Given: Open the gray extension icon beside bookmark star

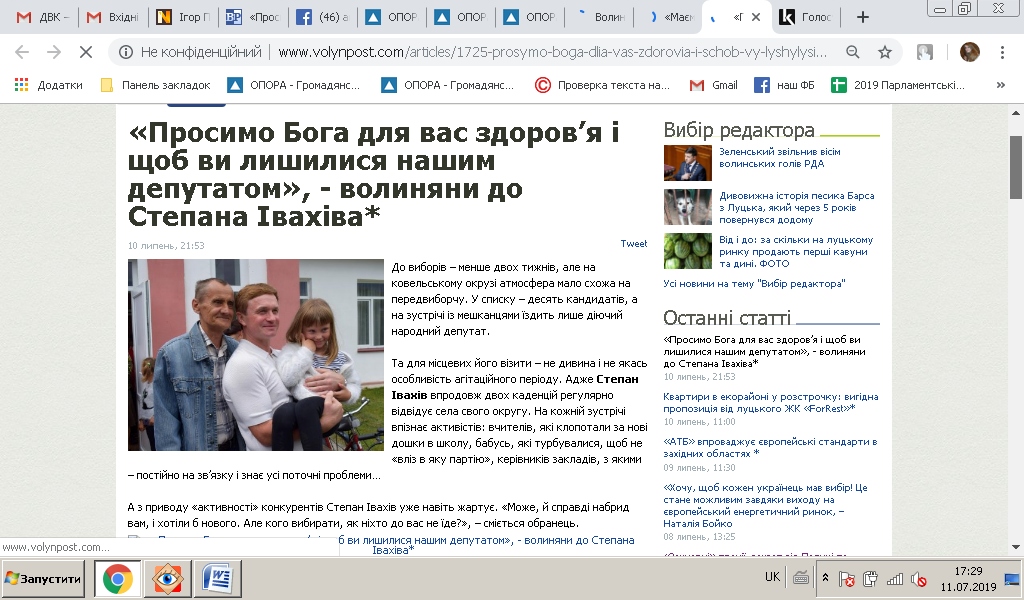Looking at the screenshot, I should pyautogui.click(x=924, y=52).
